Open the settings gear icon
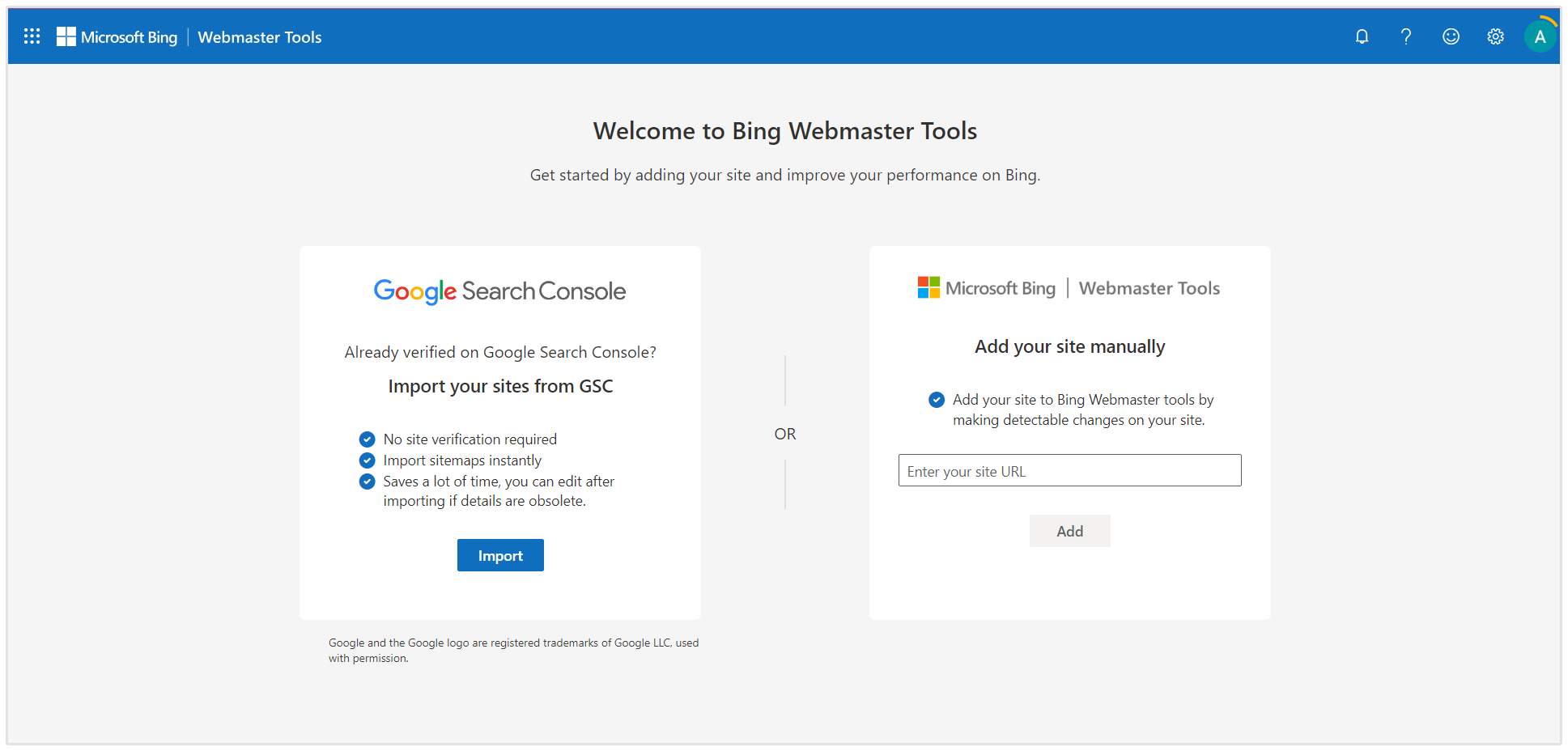 (x=1495, y=36)
